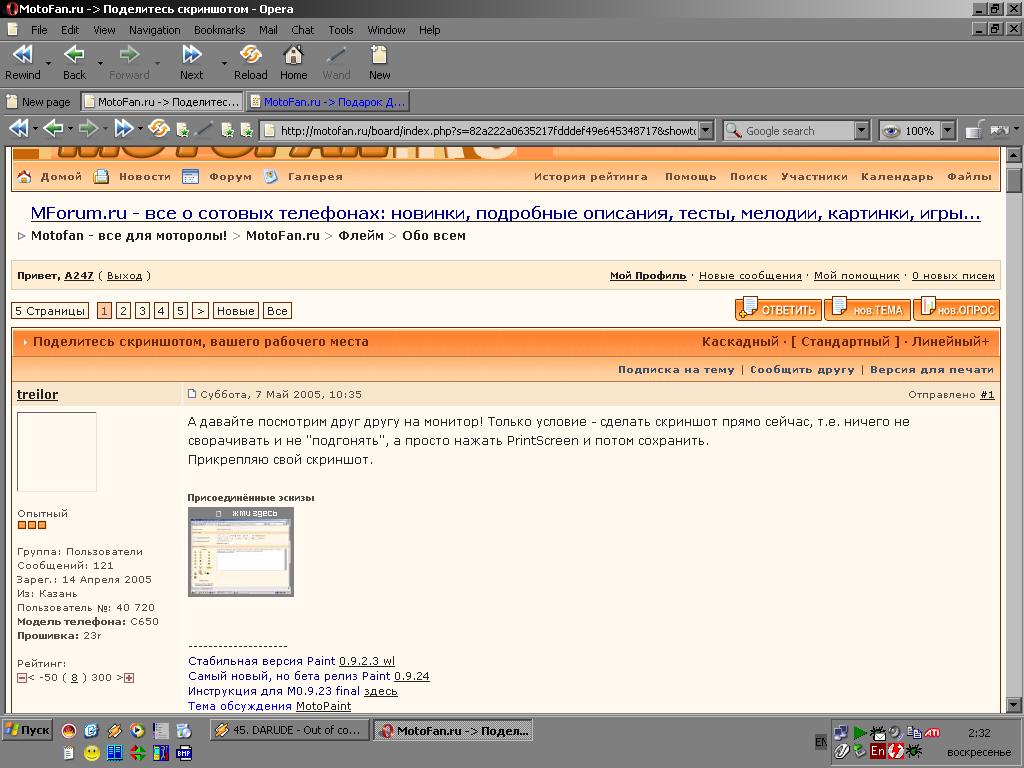Switch to DARUDE Winamp taskbar button
The width and height of the screenshot is (1024, 768).
point(290,730)
